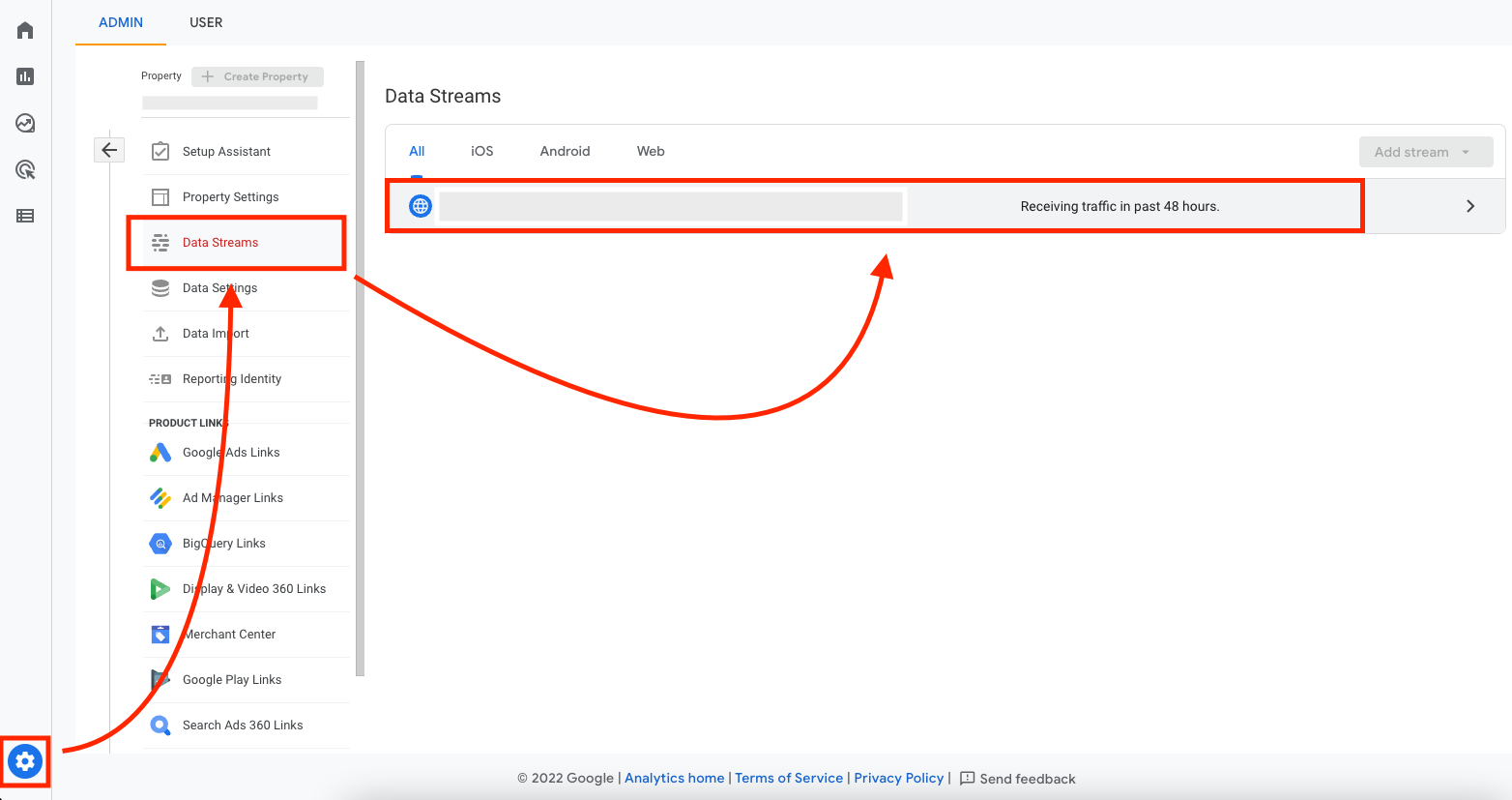Open the Analytics home link
Screen dimensions: 1512x800
click(674, 778)
